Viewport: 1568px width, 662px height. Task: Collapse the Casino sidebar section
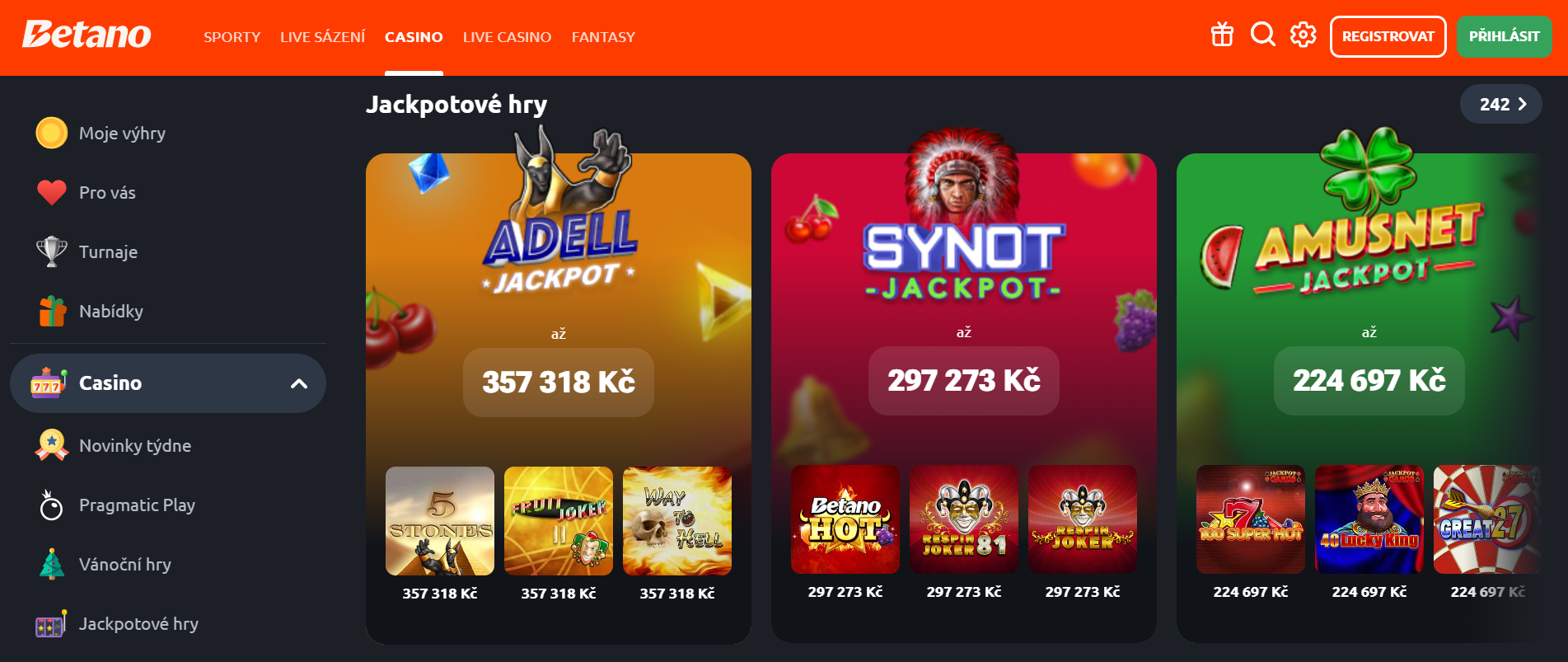click(x=299, y=383)
